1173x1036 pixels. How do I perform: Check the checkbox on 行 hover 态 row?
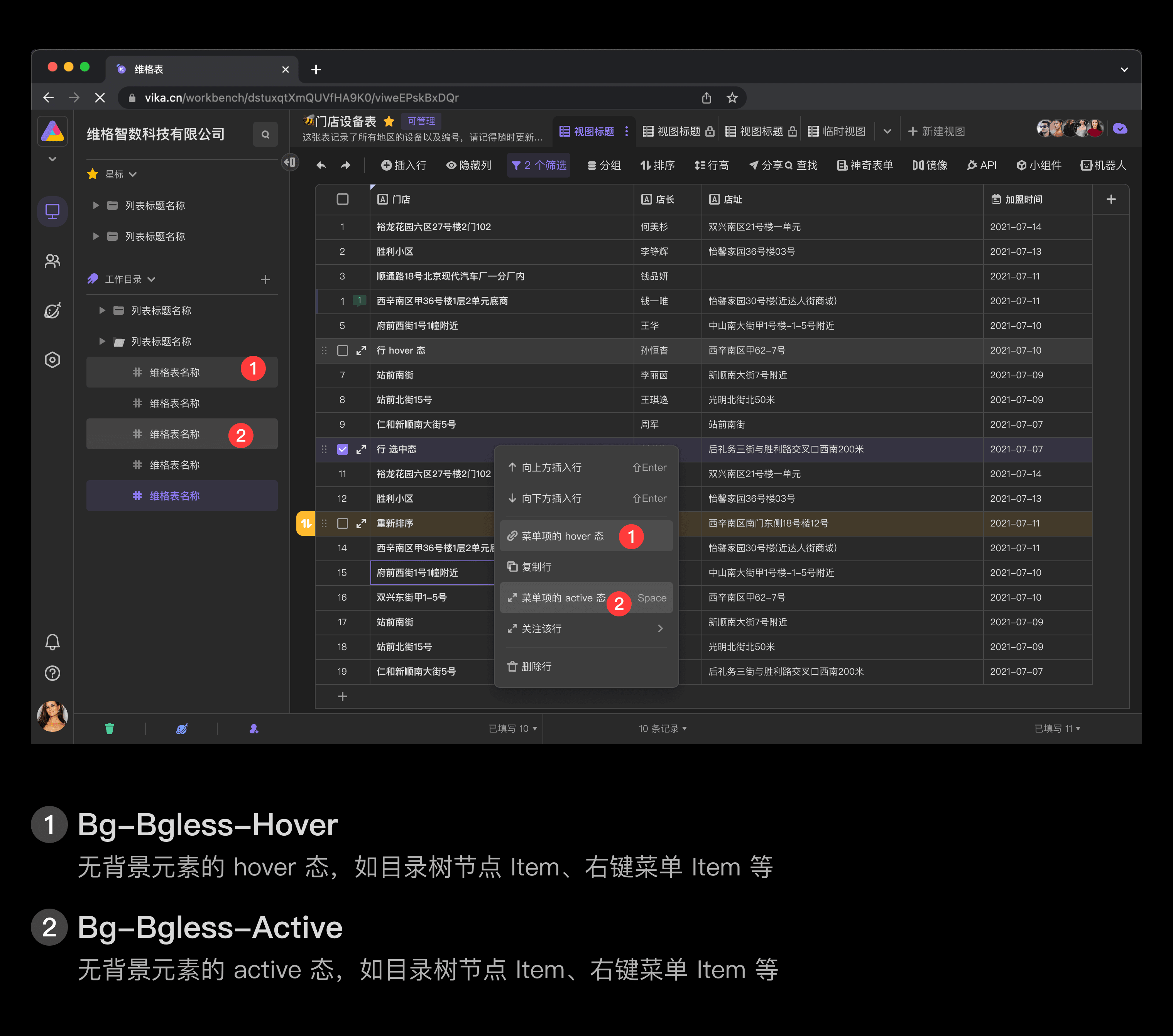pyautogui.click(x=343, y=351)
